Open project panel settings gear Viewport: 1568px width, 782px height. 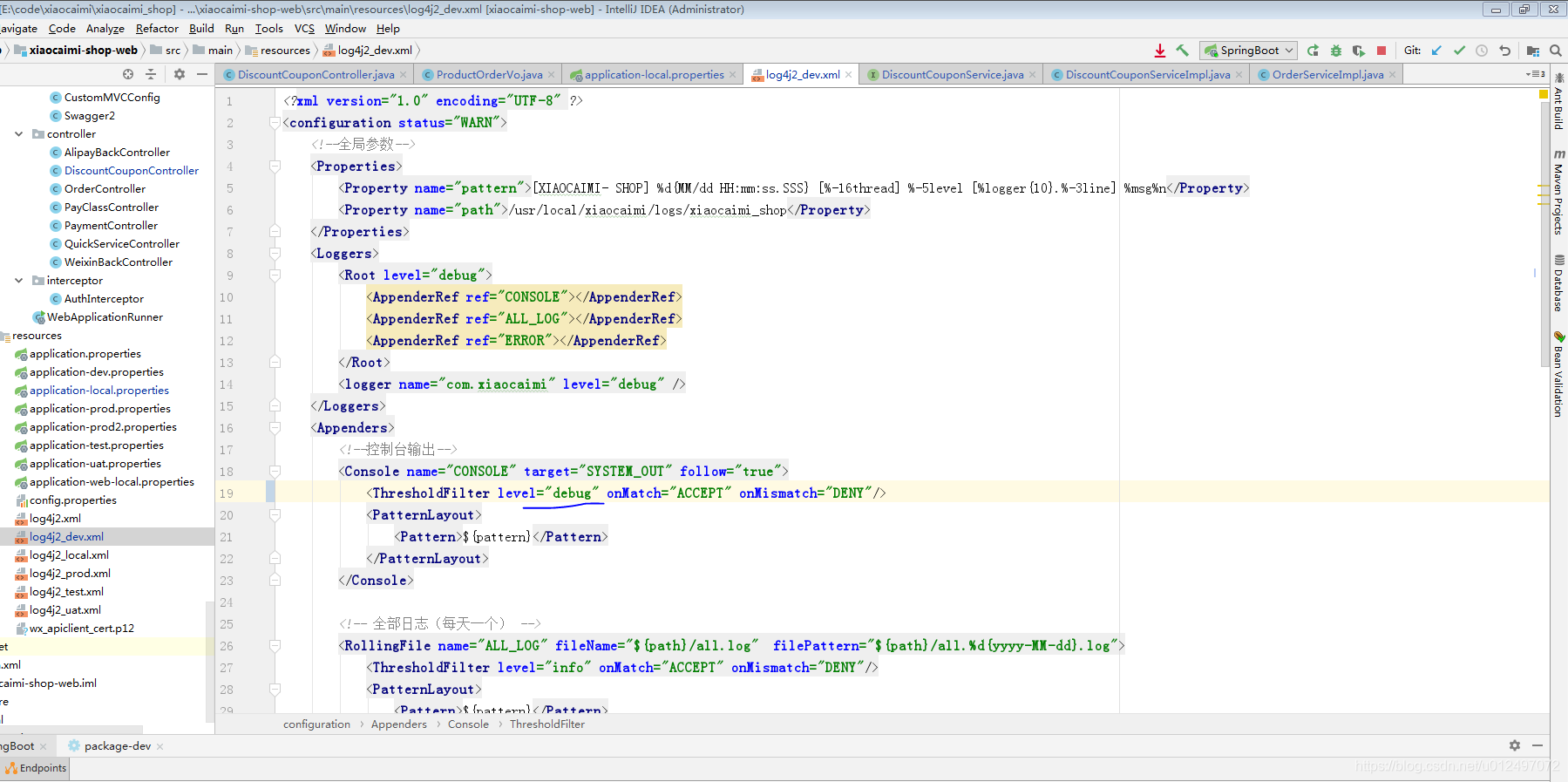[180, 74]
